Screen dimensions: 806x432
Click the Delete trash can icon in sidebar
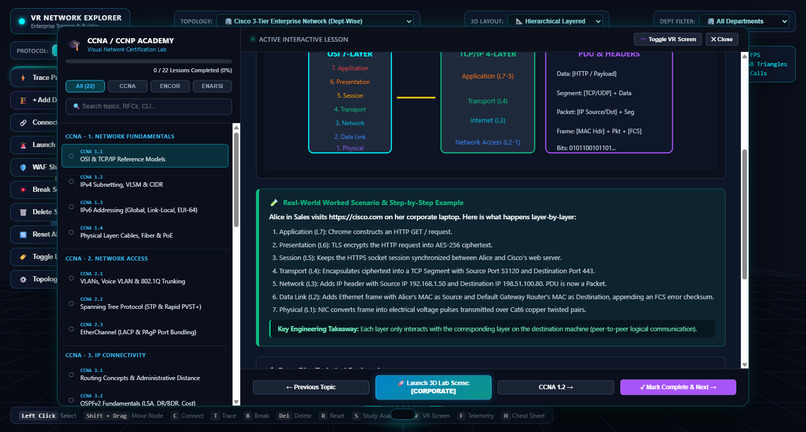(23, 212)
